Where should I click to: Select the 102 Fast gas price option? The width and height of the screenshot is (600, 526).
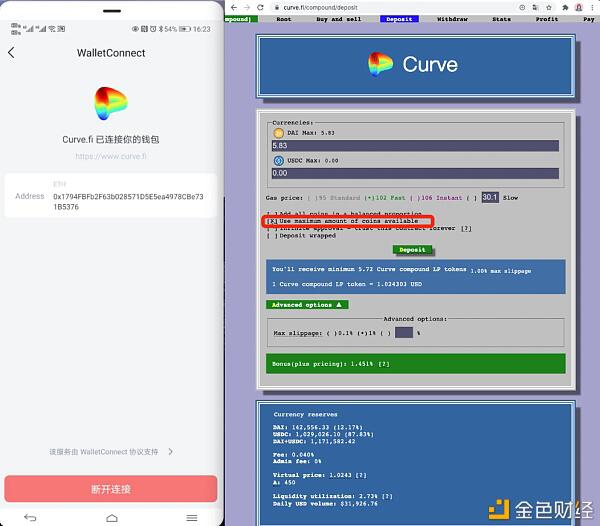[x=384, y=198]
